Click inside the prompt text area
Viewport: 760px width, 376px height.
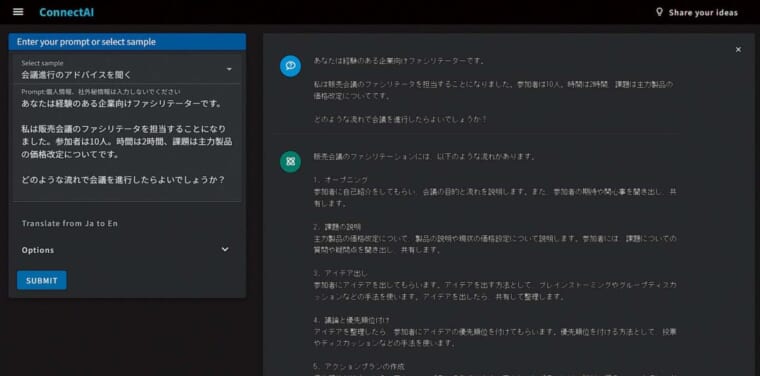coord(127,145)
